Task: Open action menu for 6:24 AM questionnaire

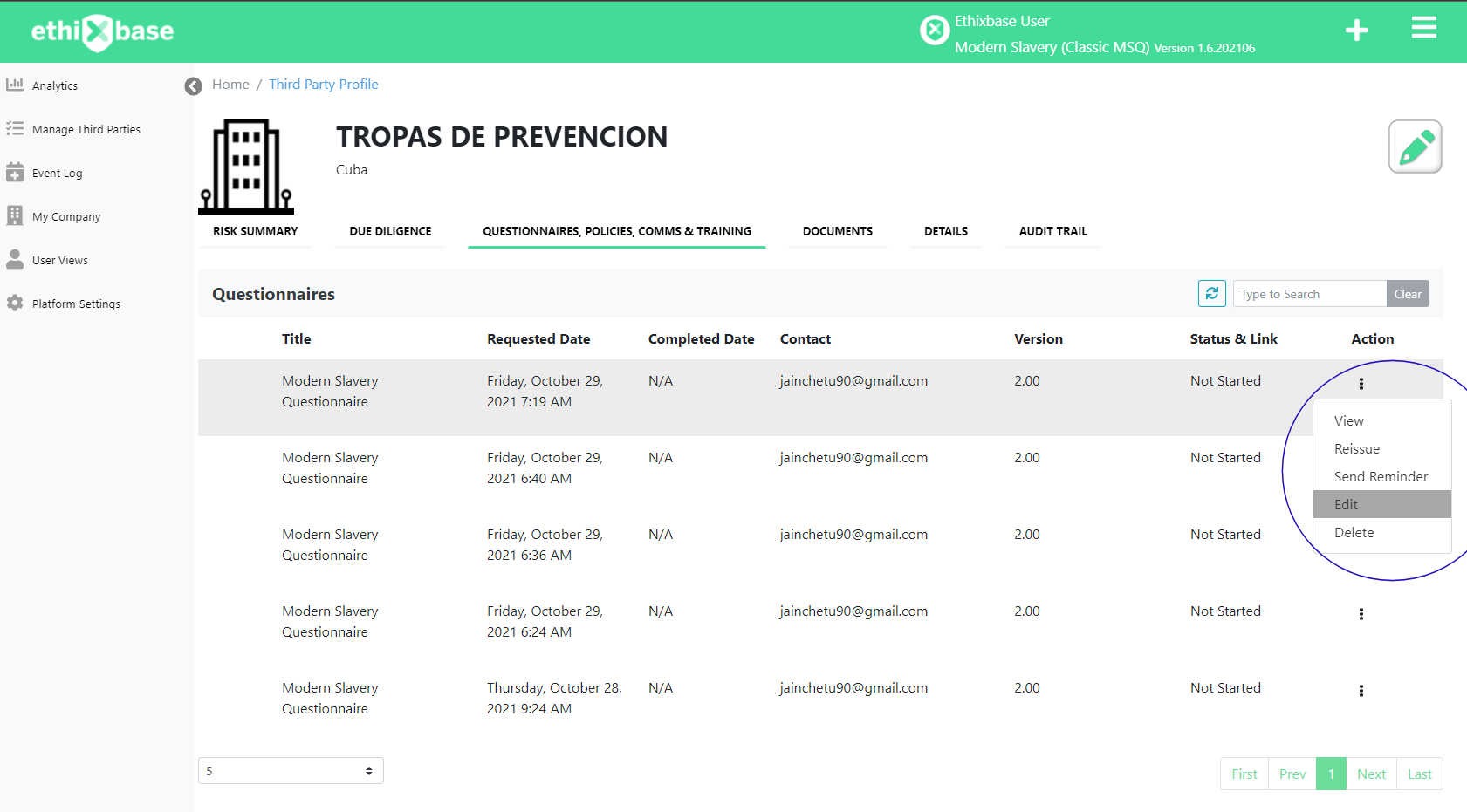Action: [x=1361, y=614]
